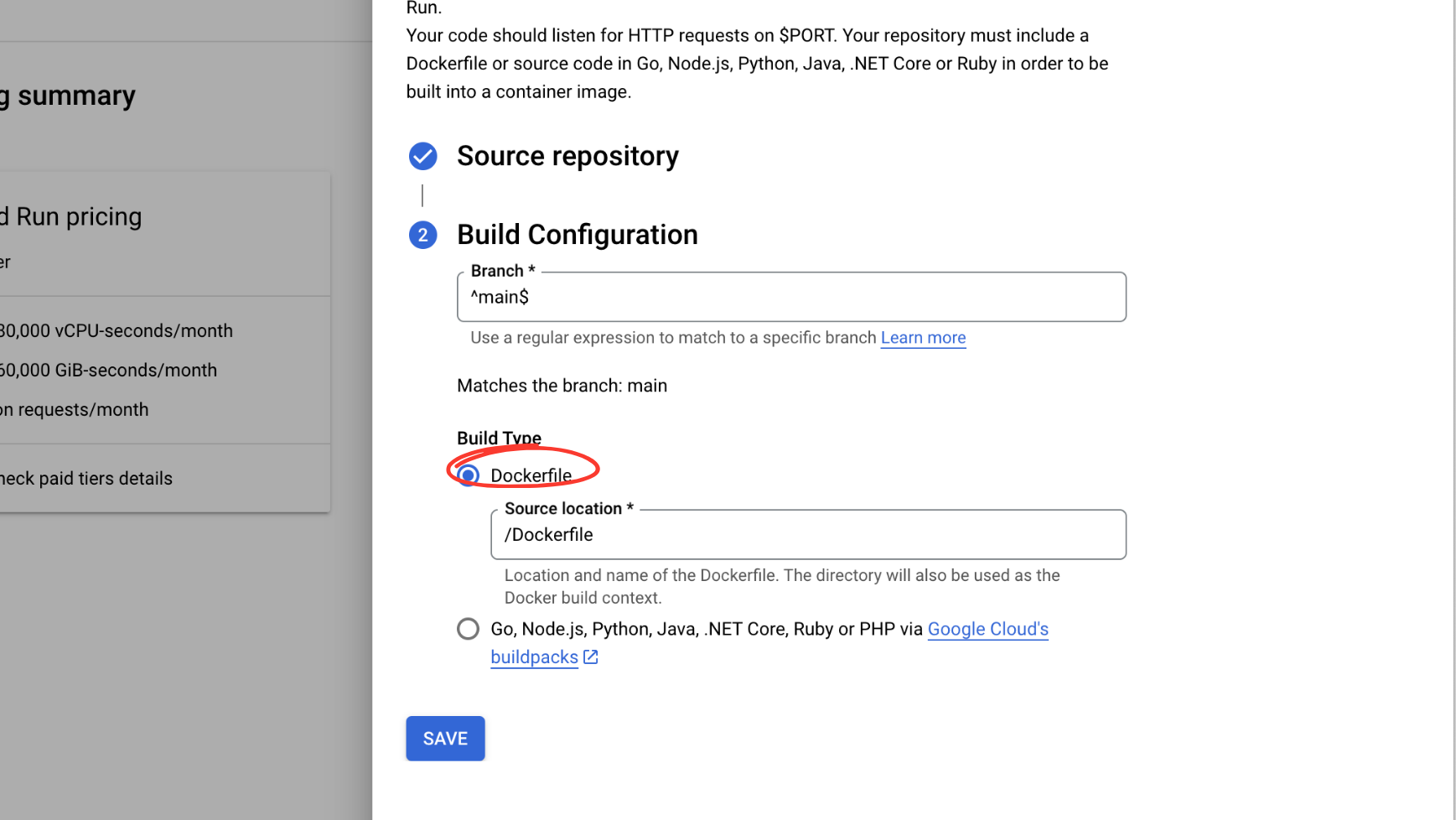Click the numbered step 2 badge

[x=422, y=235]
